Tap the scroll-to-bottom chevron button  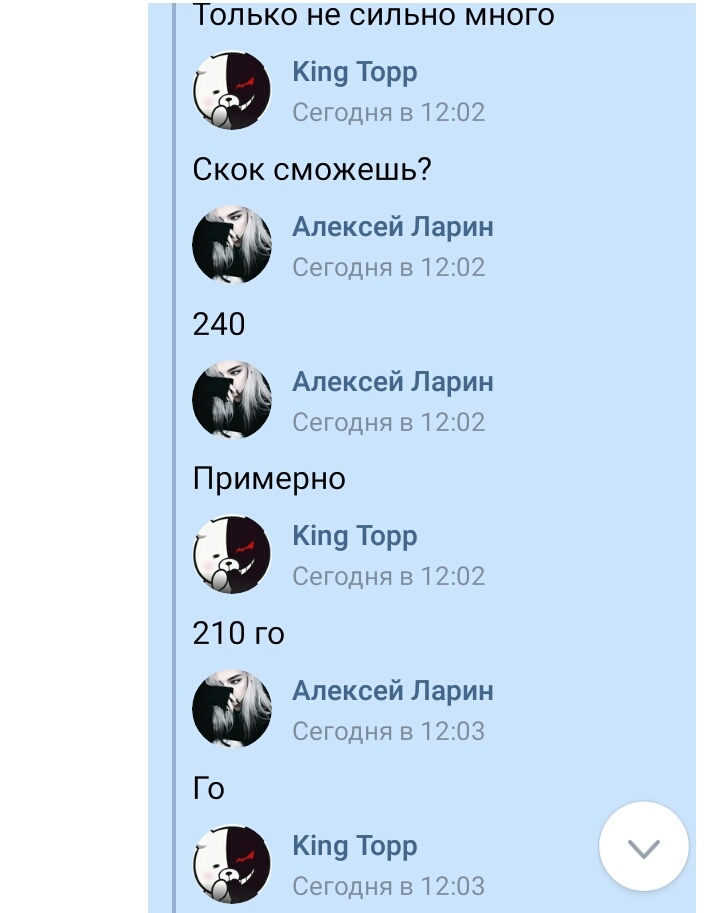(644, 847)
